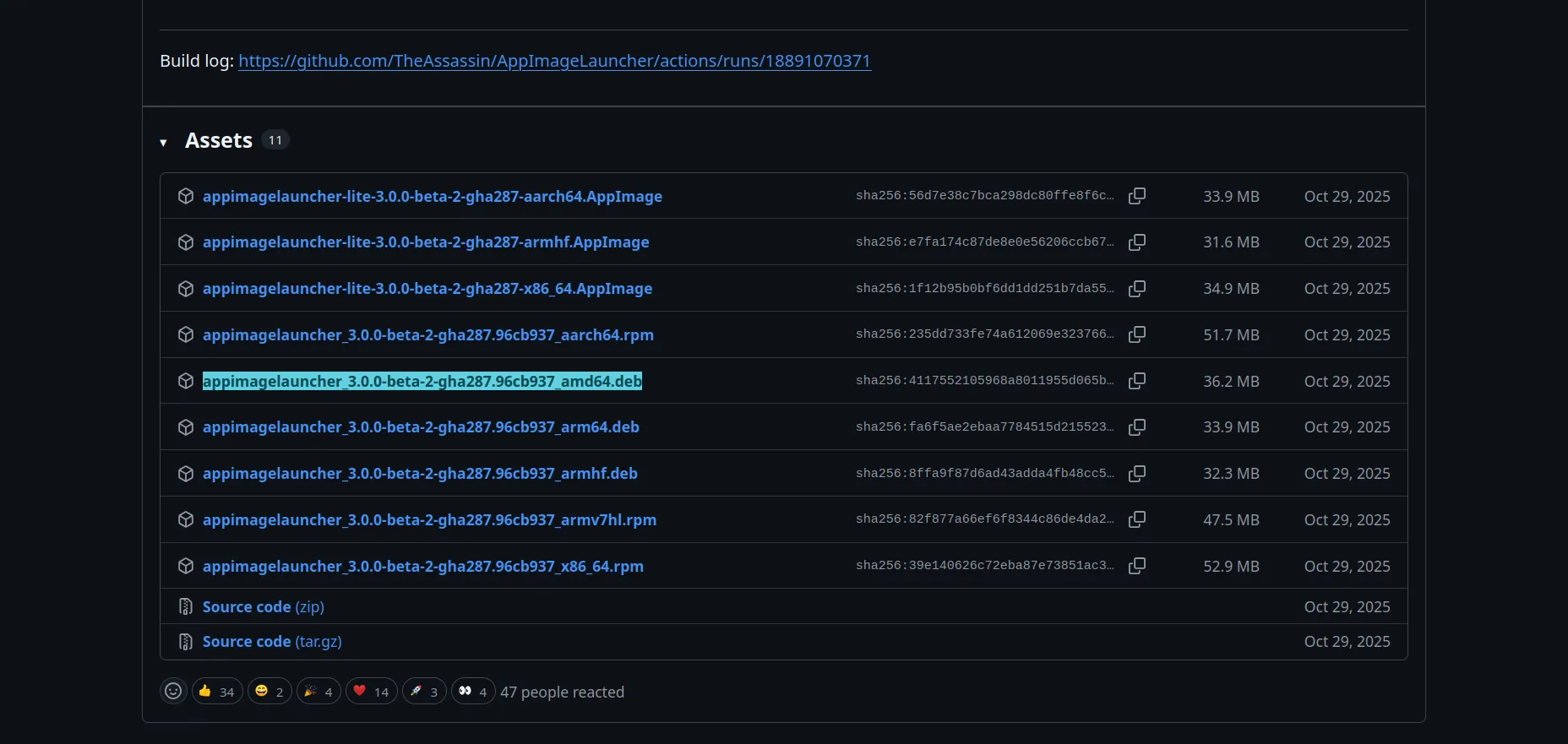Open the add reaction smiley picker
Viewport: 1568px width, 744px height.
click(173, 692)
